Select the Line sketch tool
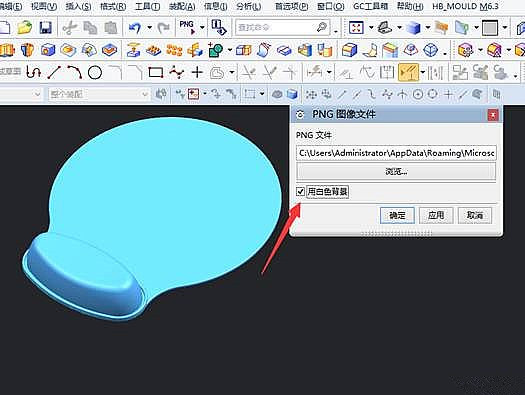This screenshot has width=525, height=395. (x=54, y=72)
